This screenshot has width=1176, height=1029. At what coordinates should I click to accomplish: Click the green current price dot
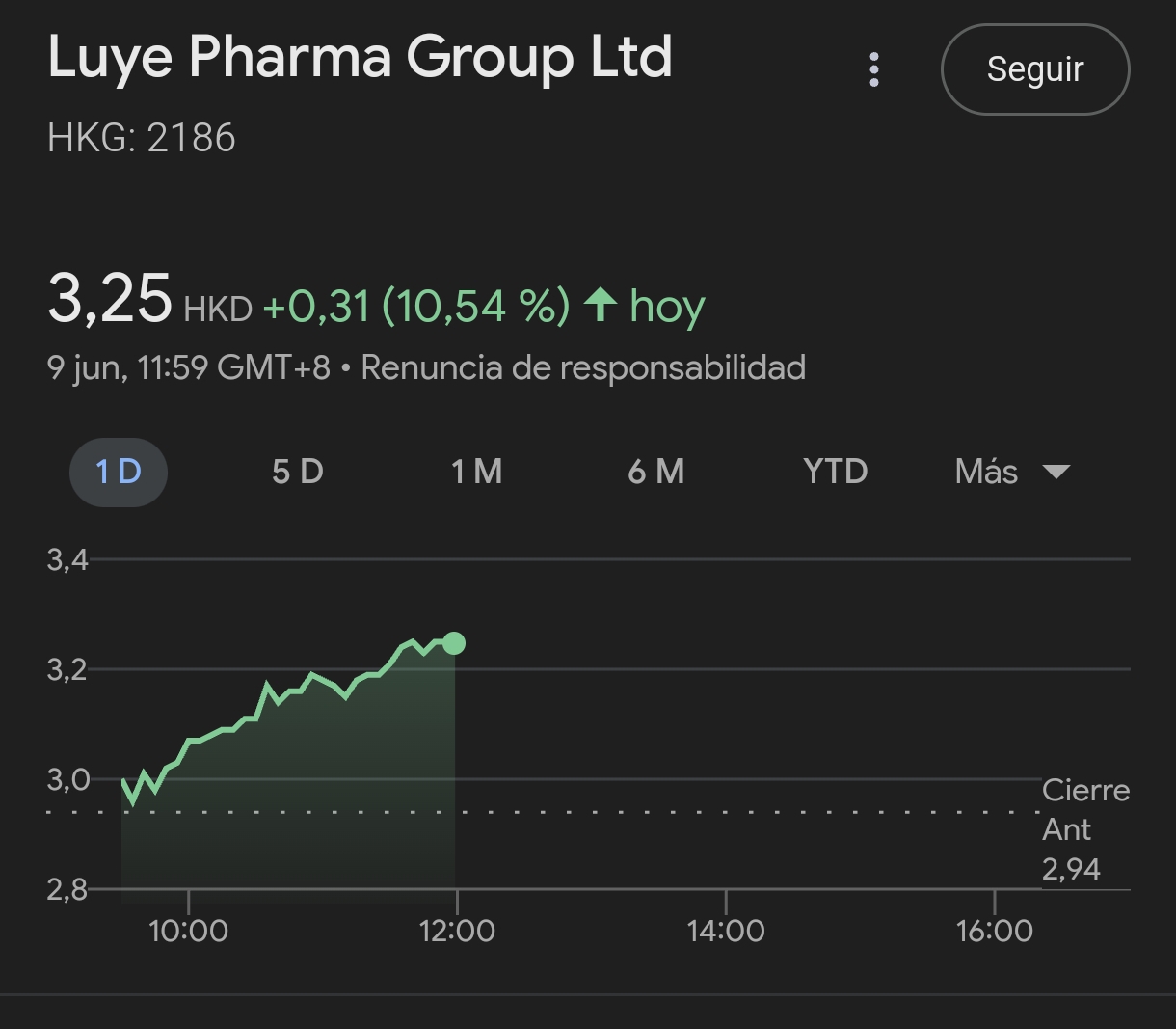tap(454, 643)
